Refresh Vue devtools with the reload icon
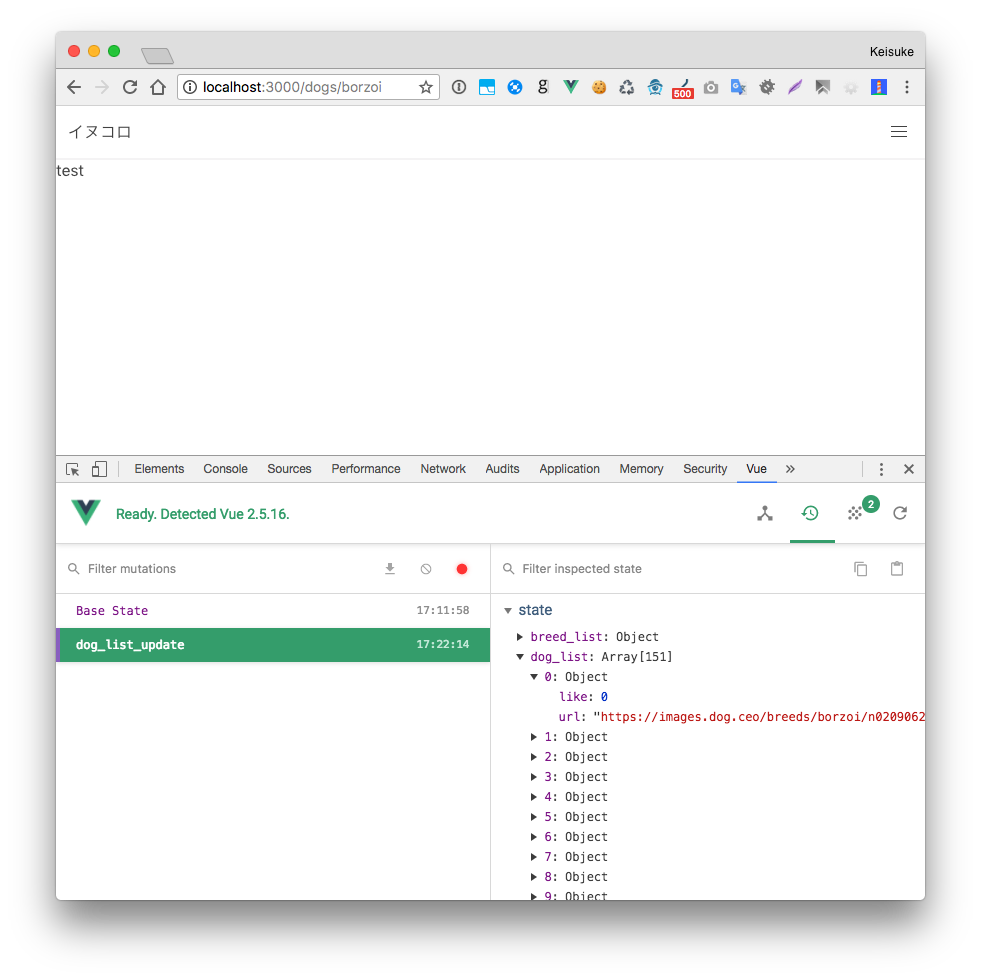 (900, 513)
